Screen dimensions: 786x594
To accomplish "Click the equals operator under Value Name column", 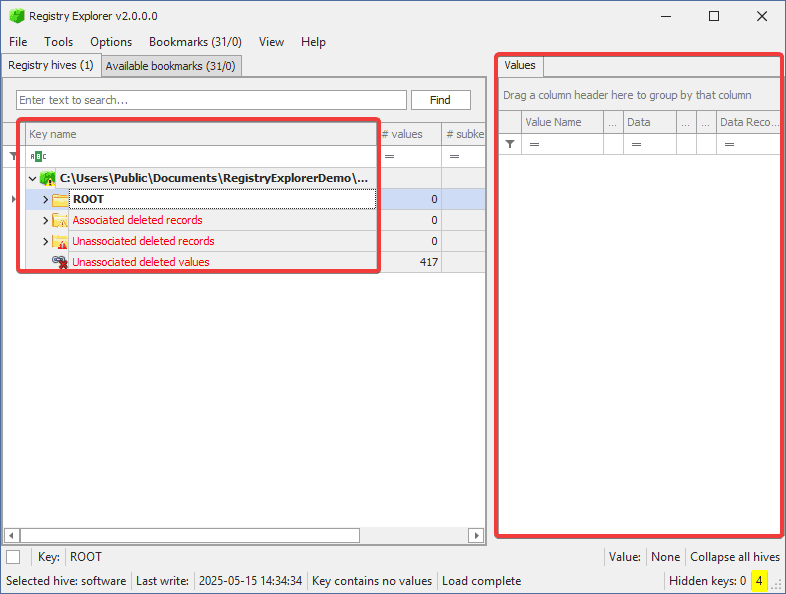I will point(534,144).
